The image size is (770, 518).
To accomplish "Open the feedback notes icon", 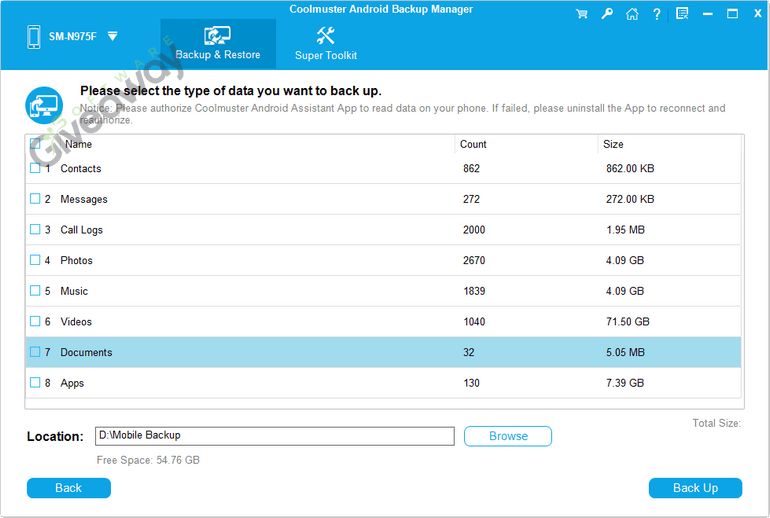I will coord(682,14).
